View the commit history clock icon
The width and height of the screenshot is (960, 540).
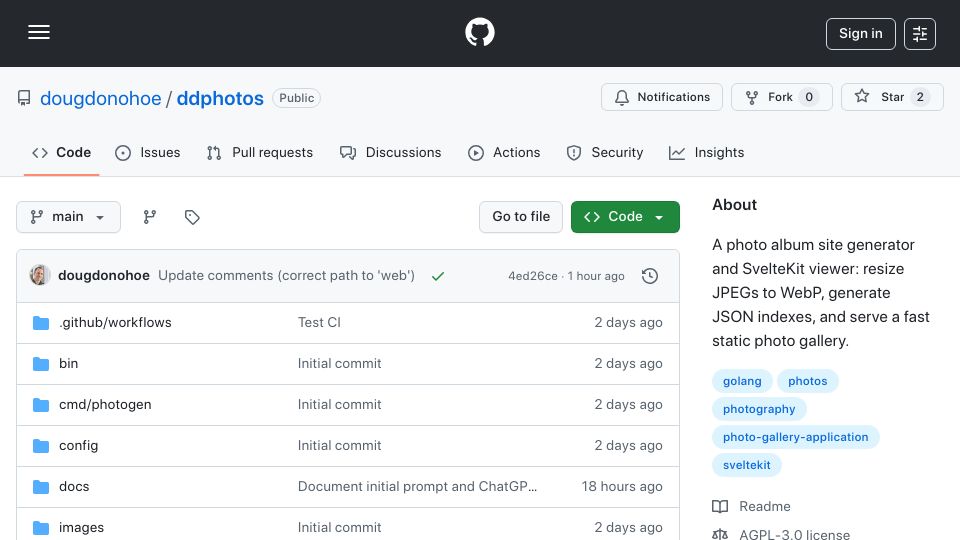point(650,276)
